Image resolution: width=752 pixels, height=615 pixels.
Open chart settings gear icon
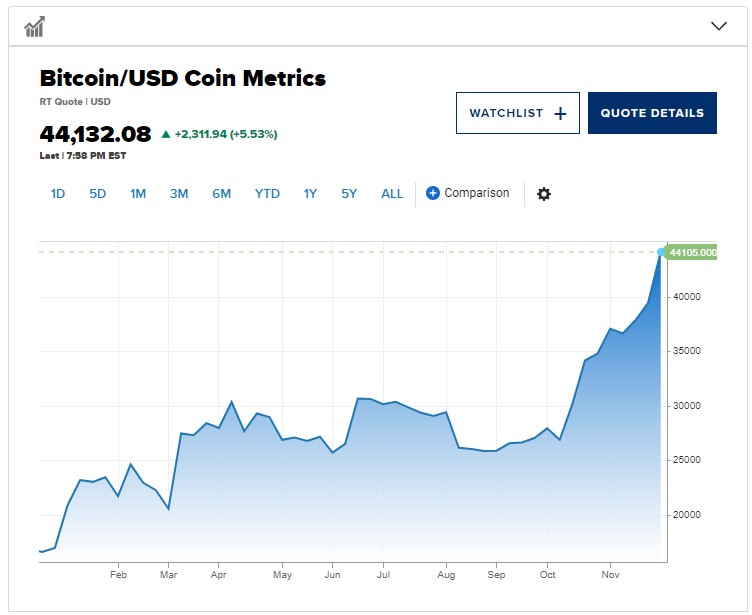point(543,194)
